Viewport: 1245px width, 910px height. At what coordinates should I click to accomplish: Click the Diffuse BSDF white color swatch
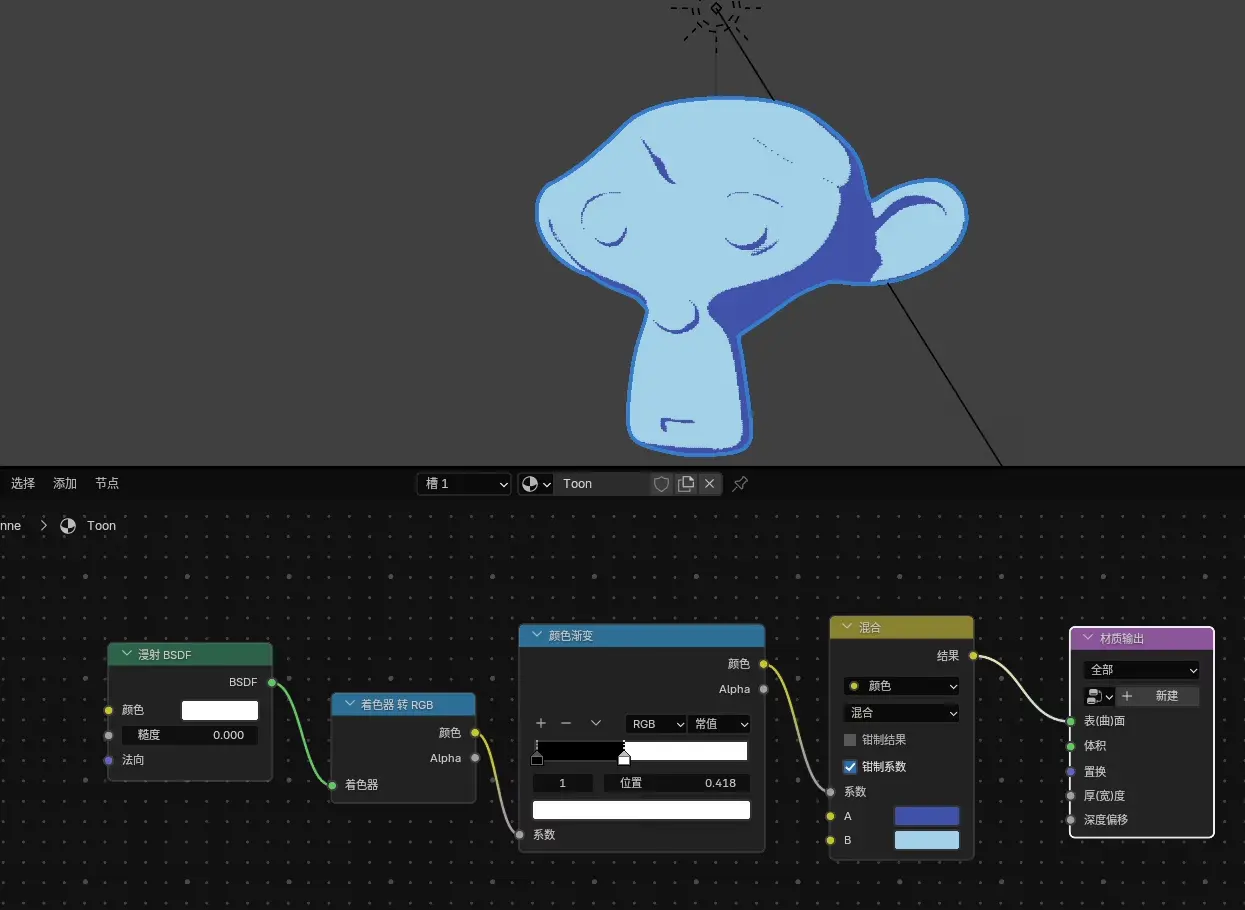point(220,710)
